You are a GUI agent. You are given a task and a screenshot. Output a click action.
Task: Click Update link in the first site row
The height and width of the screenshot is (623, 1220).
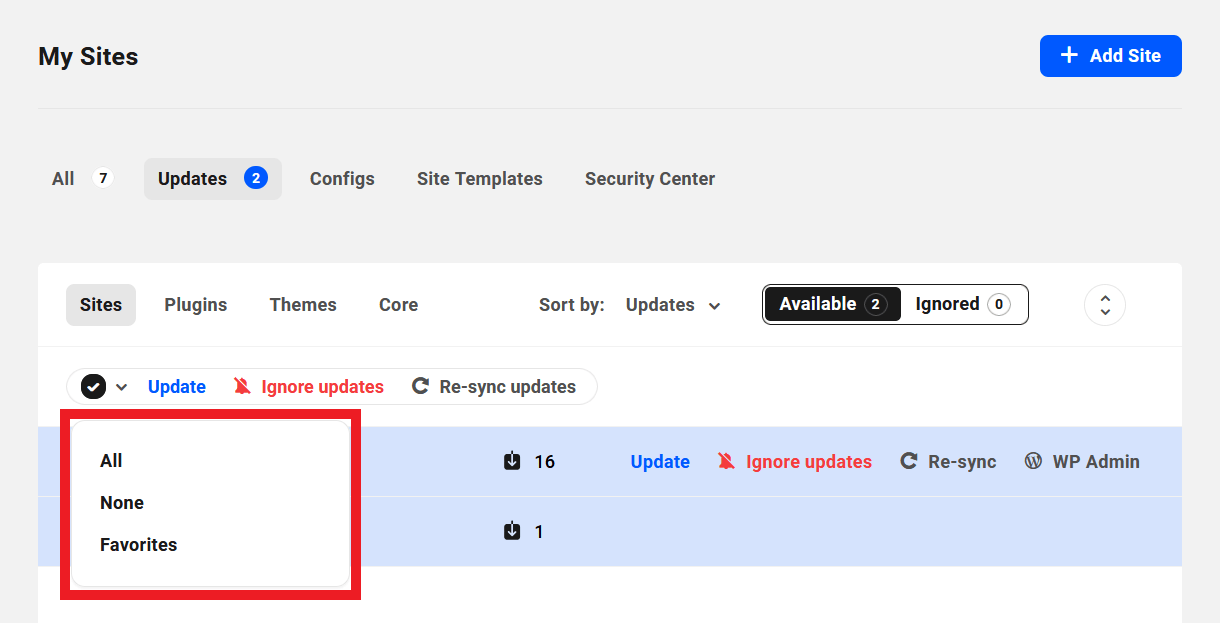pyautogui.click(x=660, y=462)
